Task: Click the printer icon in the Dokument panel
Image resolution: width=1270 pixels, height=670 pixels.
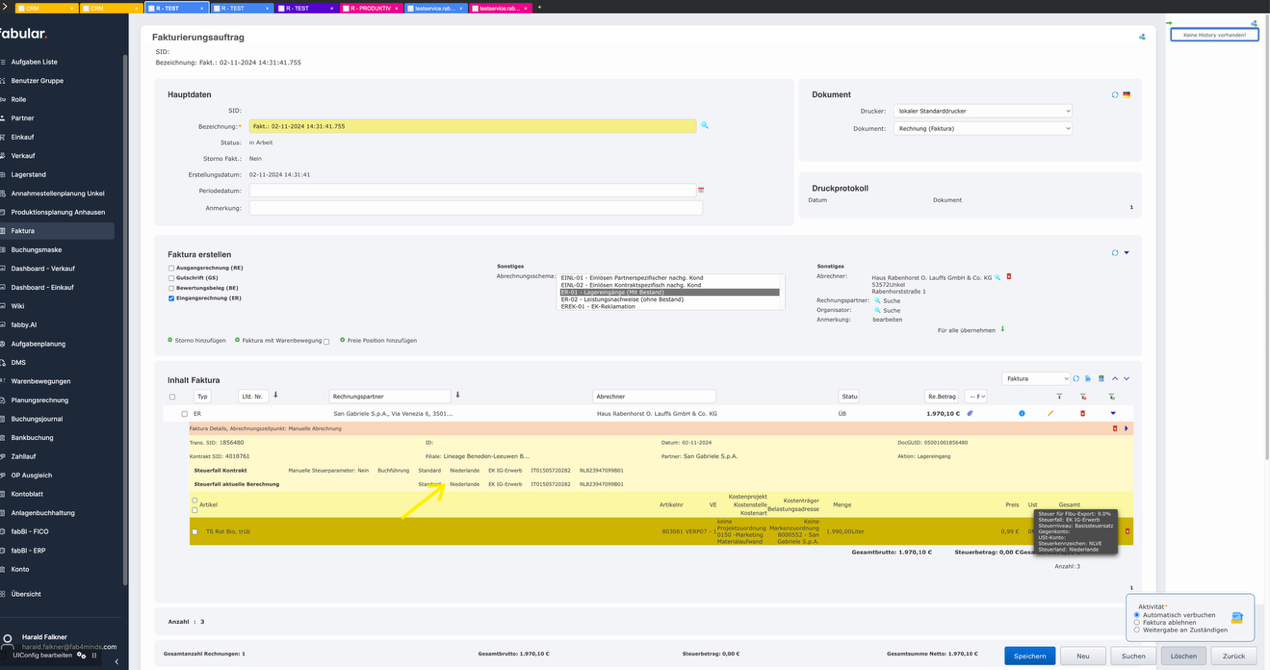Action: coord(1127,93)
